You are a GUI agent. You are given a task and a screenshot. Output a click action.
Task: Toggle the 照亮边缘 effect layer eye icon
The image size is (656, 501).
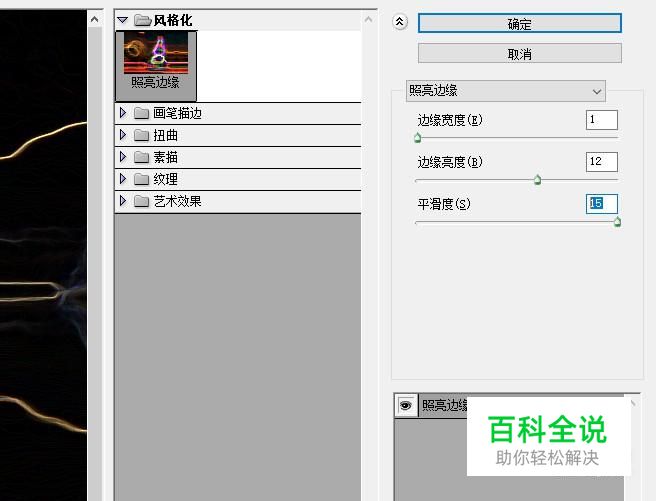click(405, 405)
